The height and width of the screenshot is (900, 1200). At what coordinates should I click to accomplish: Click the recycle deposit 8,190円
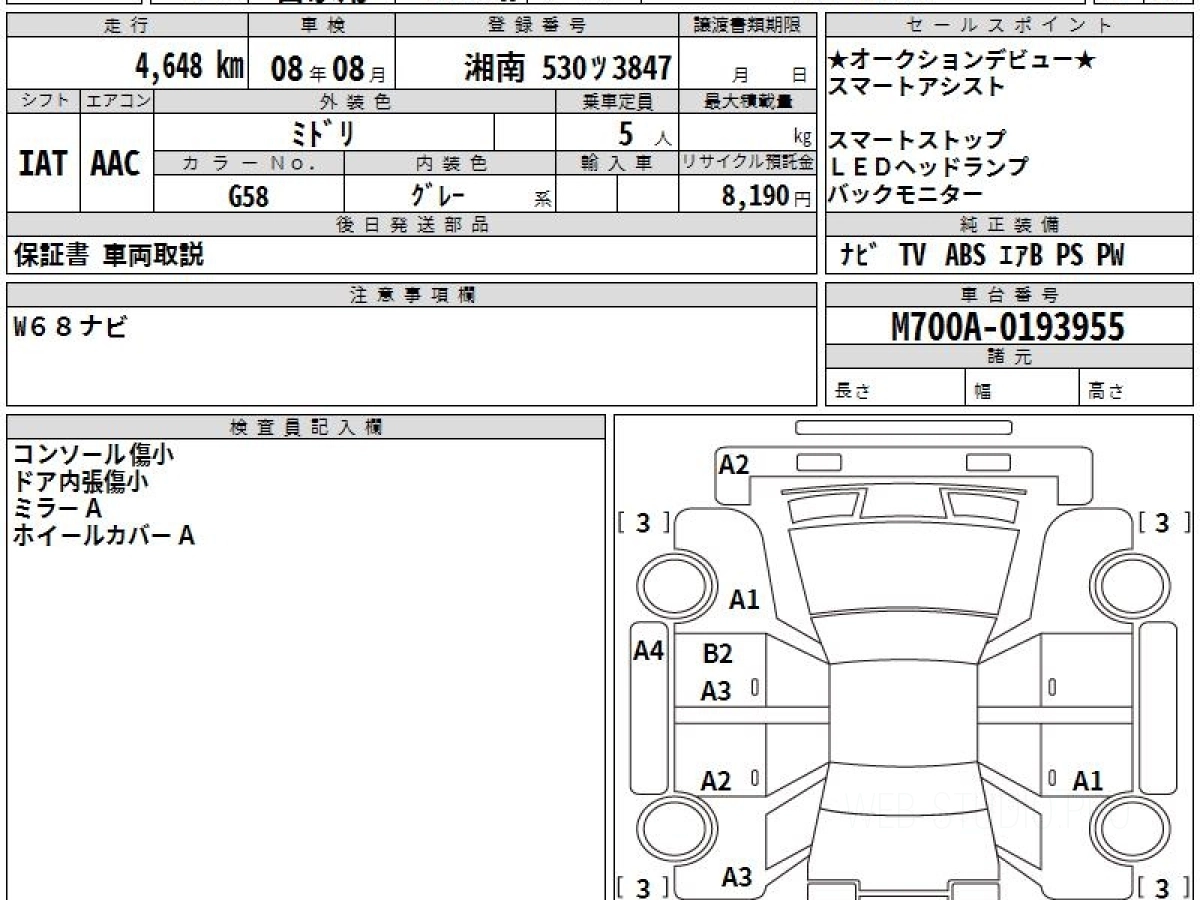pyautogui.click(x=766, y=196)
